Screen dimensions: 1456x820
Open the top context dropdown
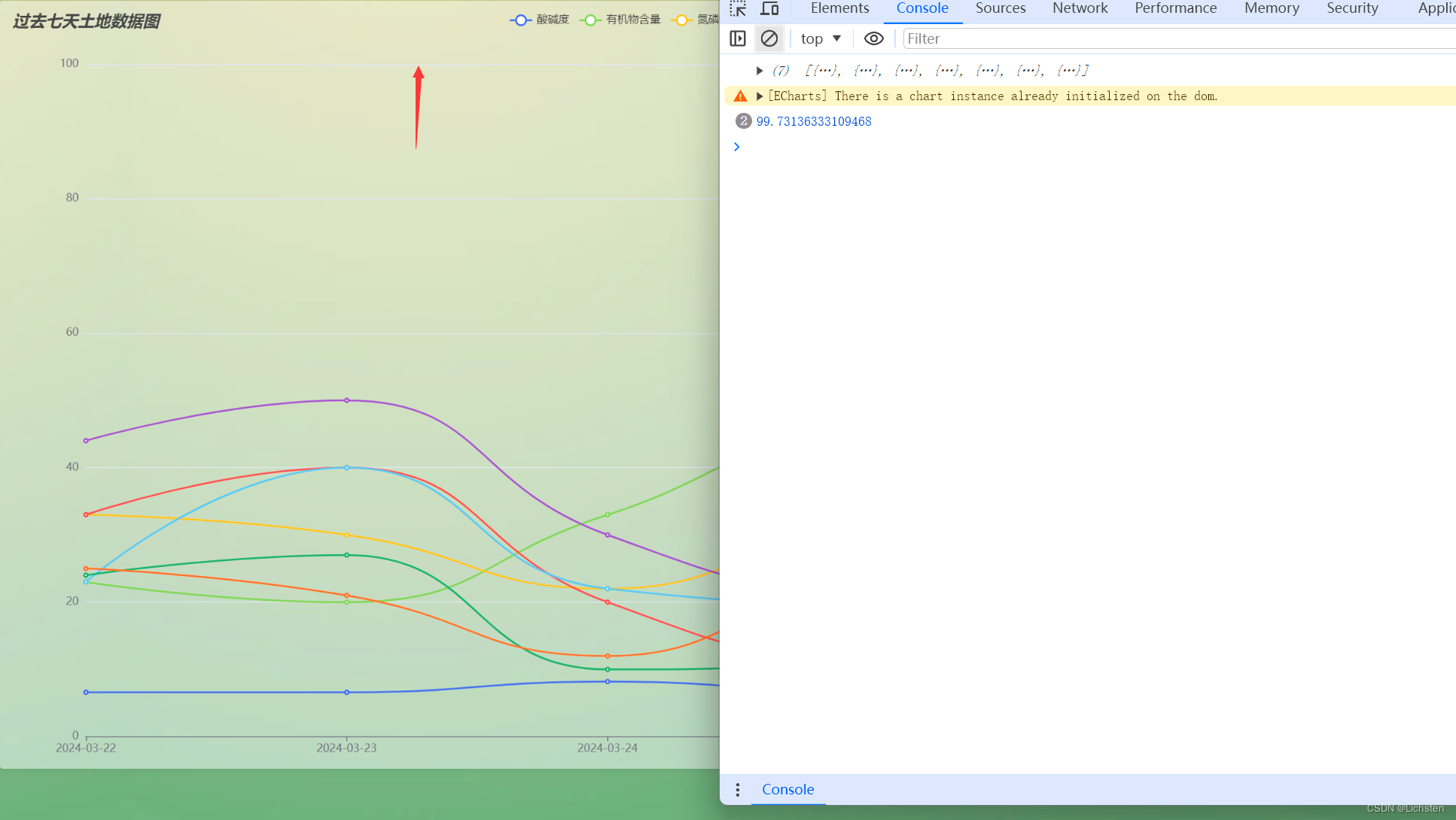[x=821, y=38]
